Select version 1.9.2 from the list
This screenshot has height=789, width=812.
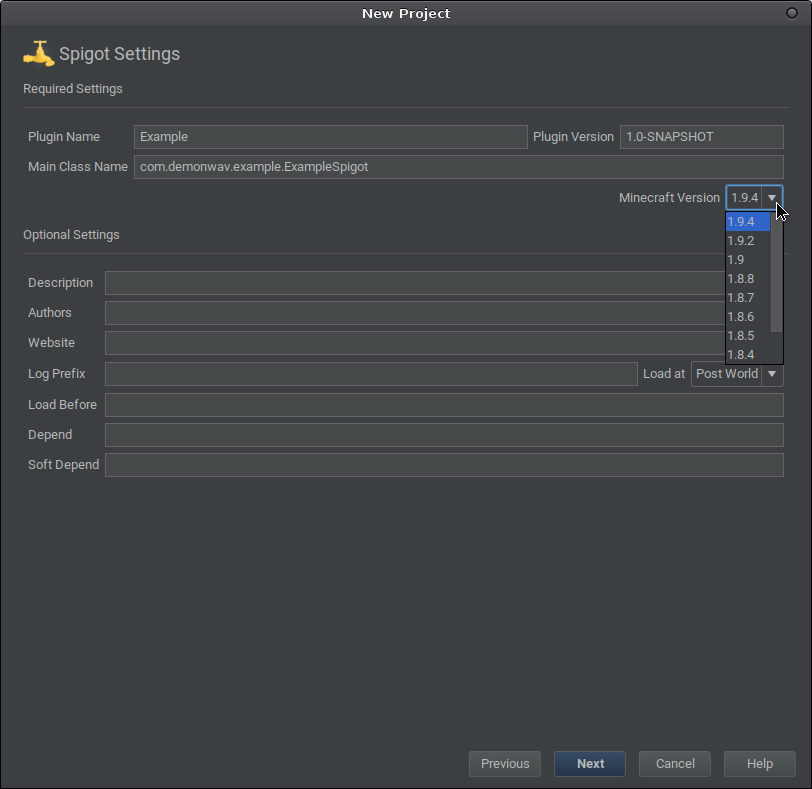coord(747,241)
